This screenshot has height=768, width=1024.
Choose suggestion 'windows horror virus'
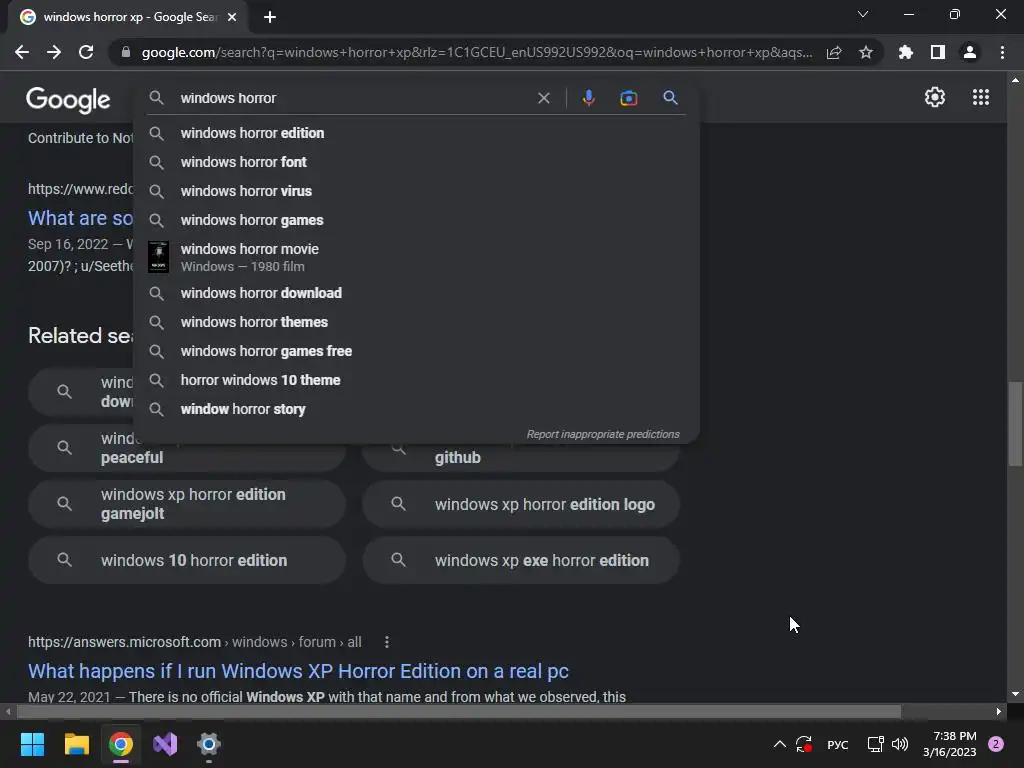click(416, 191)
